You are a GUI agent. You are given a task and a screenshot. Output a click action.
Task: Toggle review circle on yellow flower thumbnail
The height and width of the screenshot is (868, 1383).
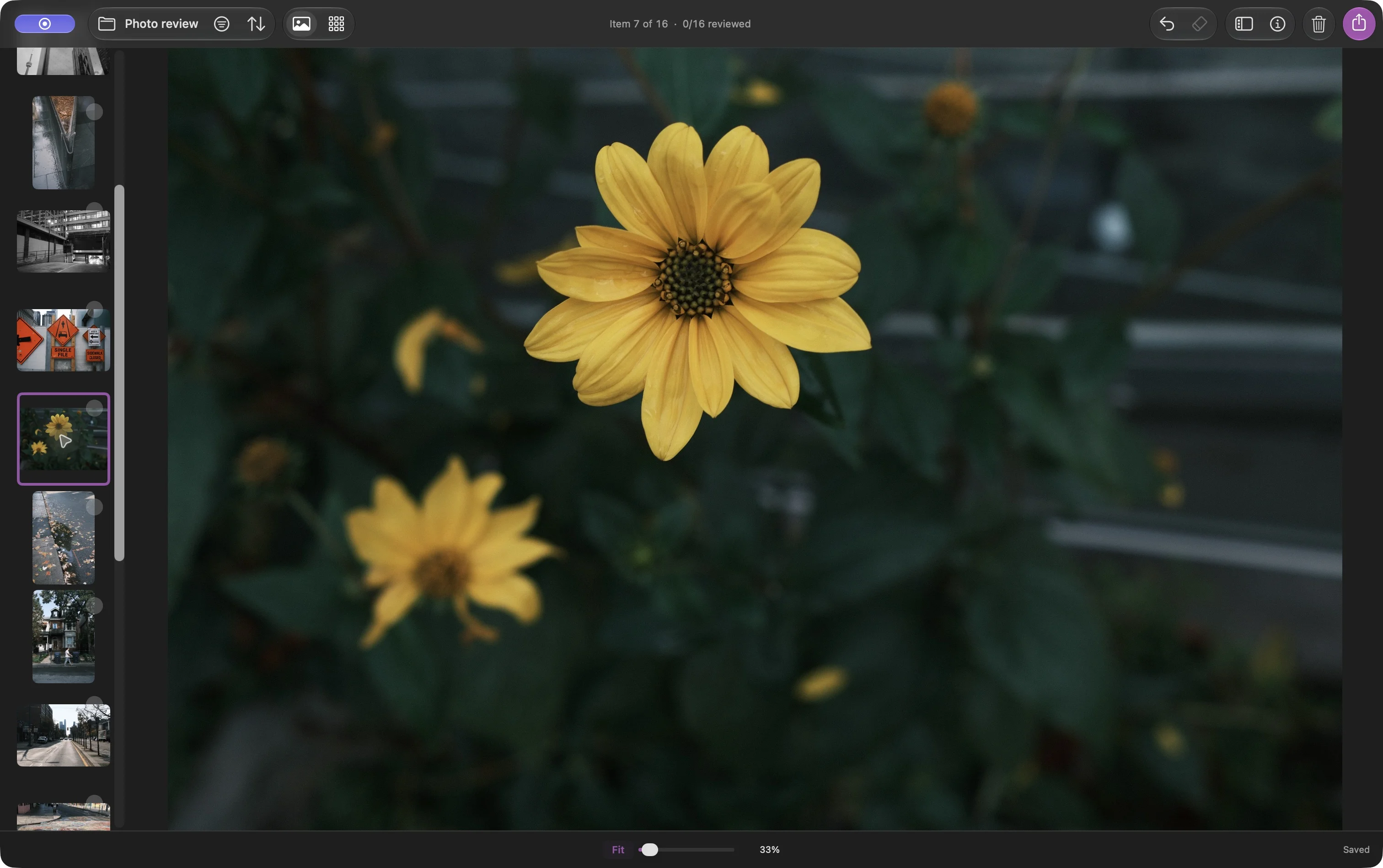click(x=94, y=407)
